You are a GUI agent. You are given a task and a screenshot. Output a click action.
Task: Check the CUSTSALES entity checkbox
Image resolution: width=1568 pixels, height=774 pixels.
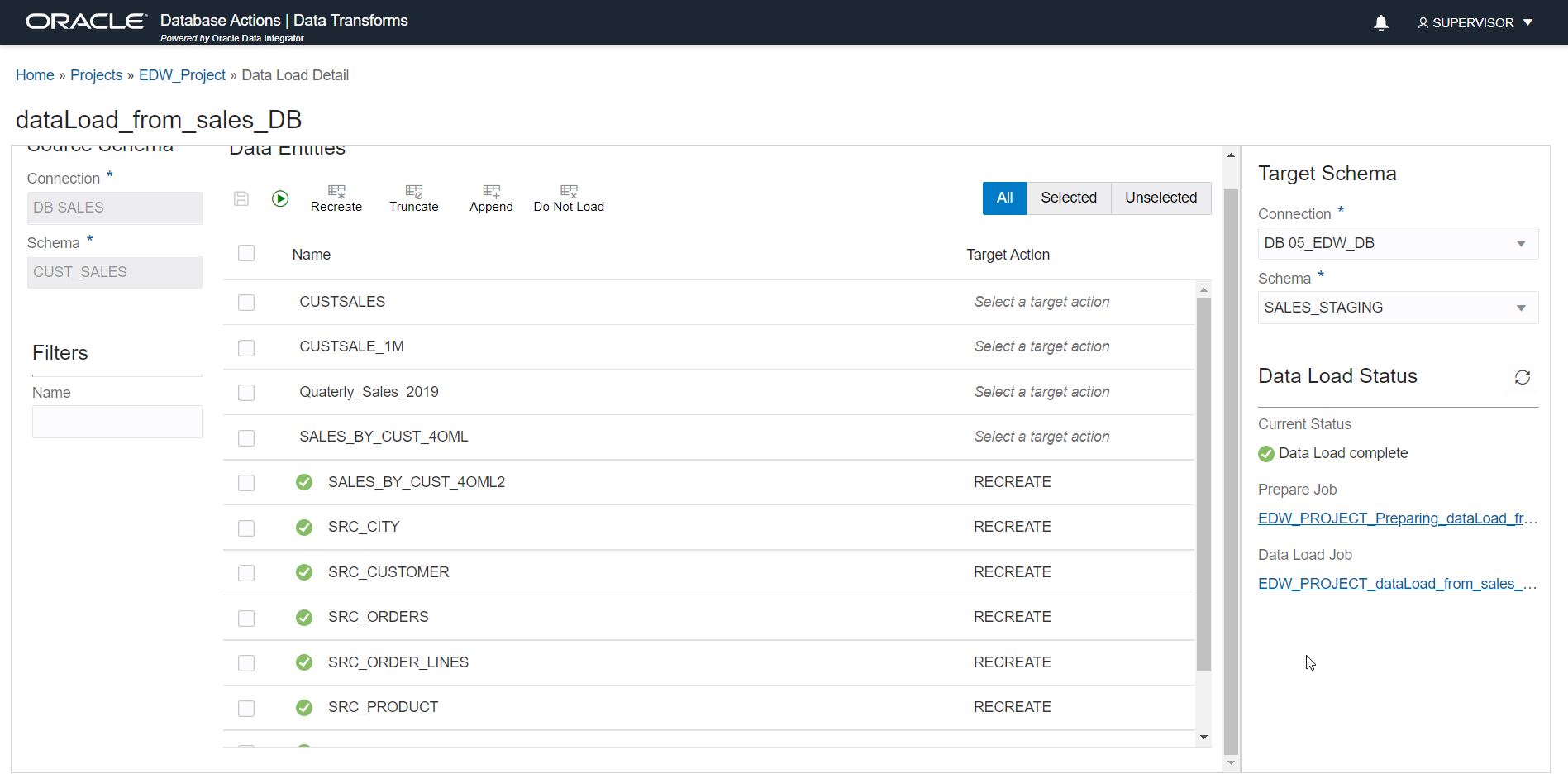pos(246,303)
